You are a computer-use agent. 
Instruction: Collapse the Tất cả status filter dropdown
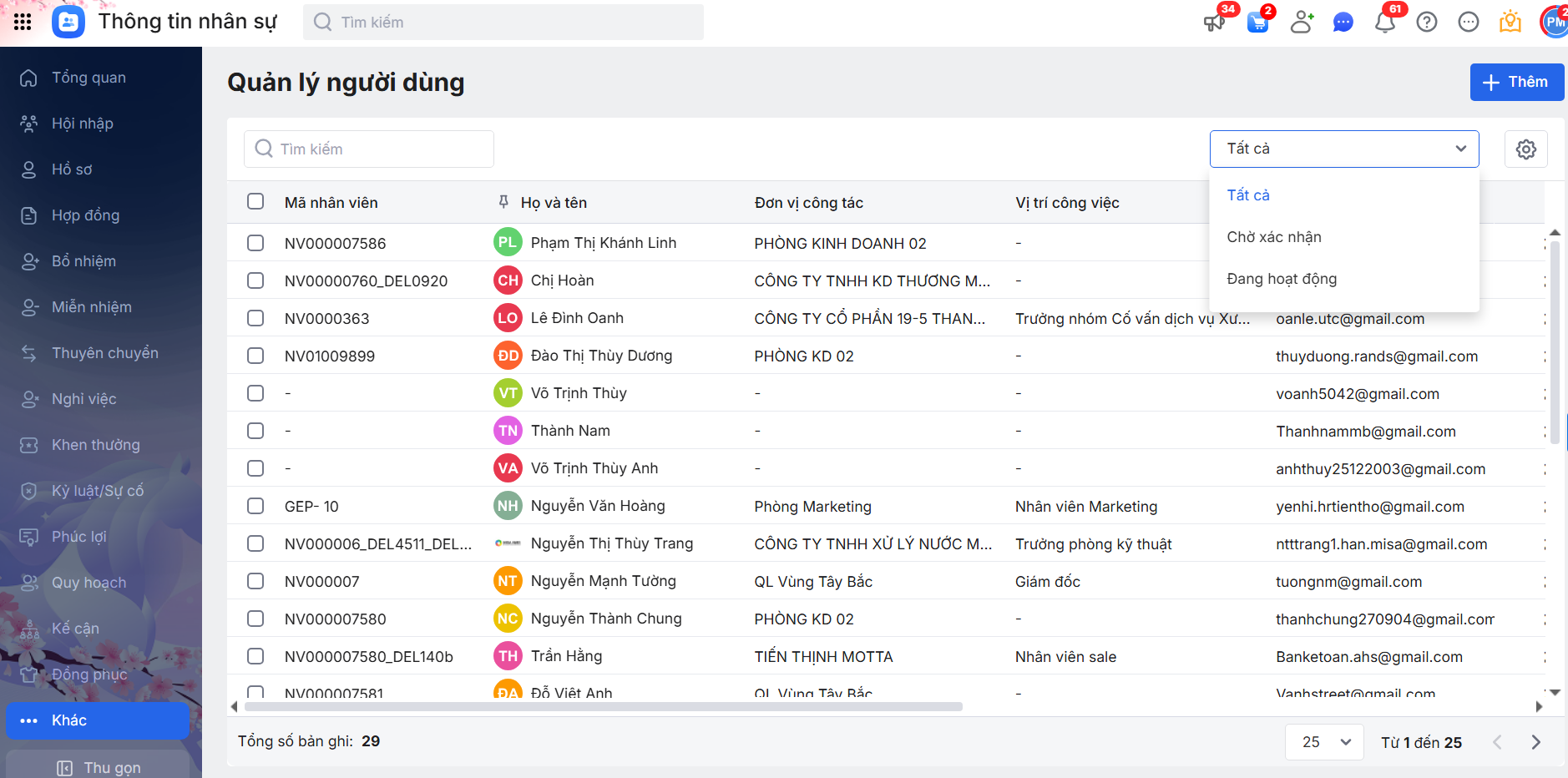[x=1343, y=149]
